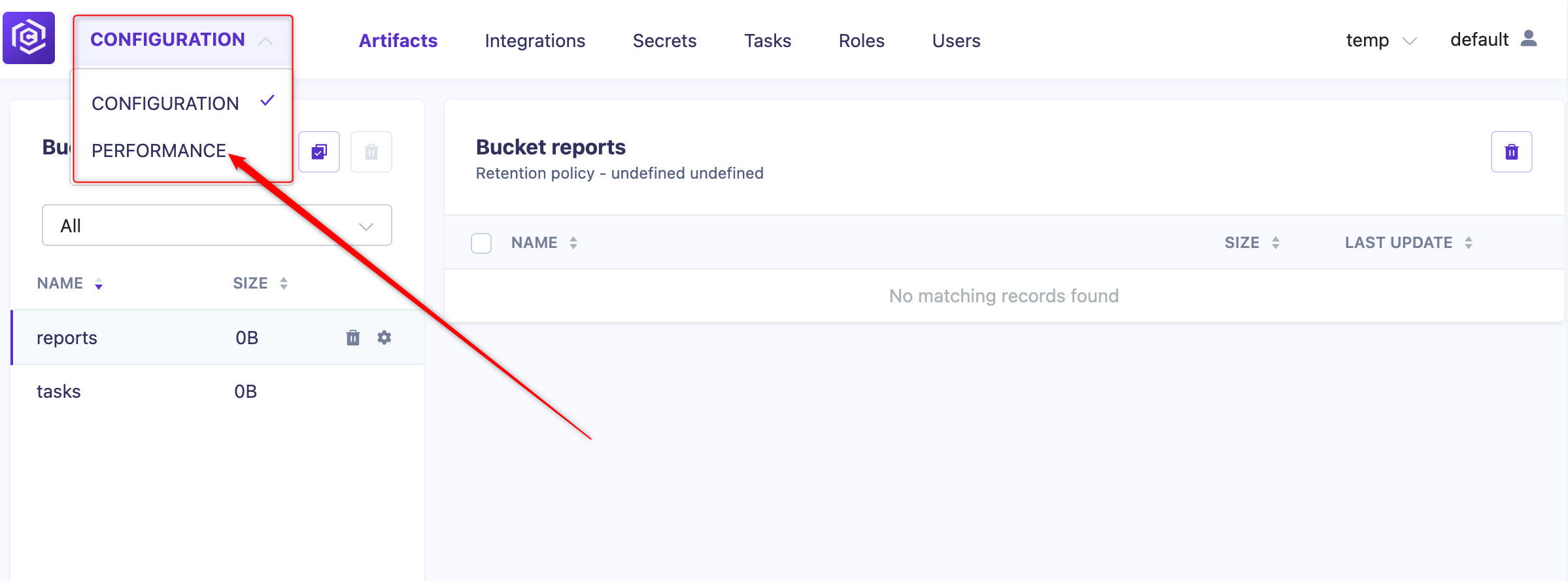Select PERFORMANCE from the dropdown menu
The height and width of the screenshot is (581, 1568).
(159, 150)
